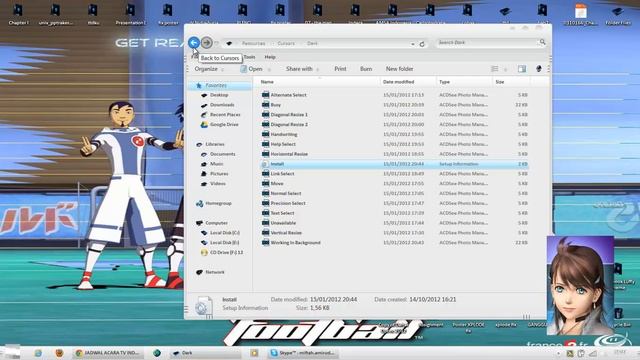Switch to JADWAL ACARA TV Chrome taskbar window
This screenshot has height=360, width=640.
point(108,353)
